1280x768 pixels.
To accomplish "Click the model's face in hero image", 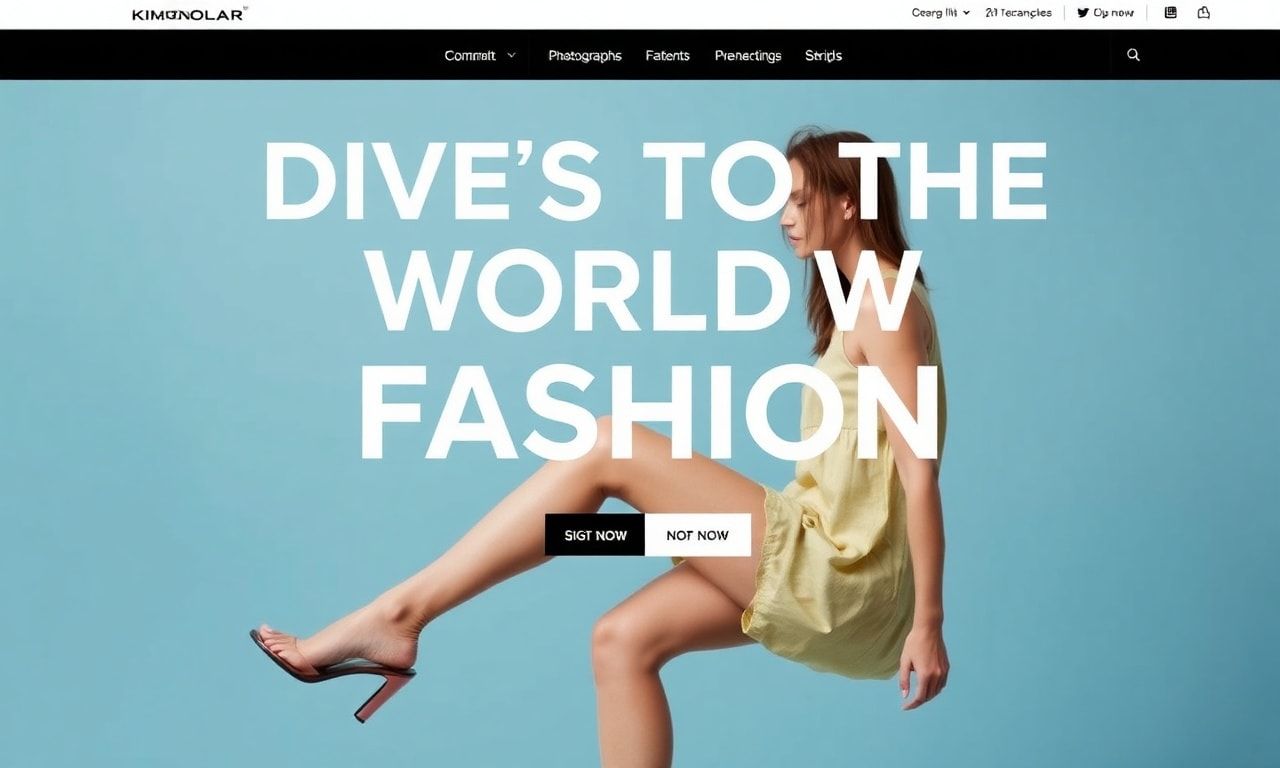I will [805, 215].
